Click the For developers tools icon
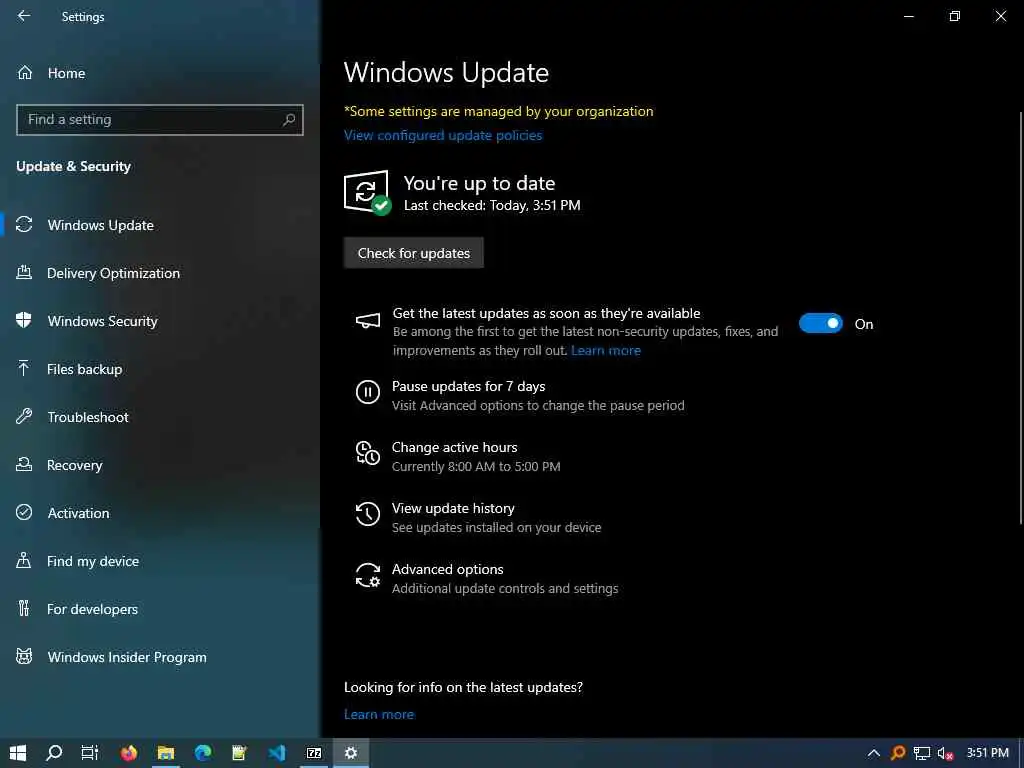Viewport: 1024px width, 768px height. tap(24, 609)
